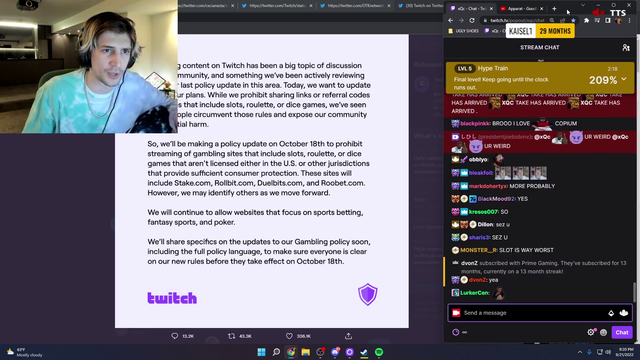Open the chat community users list icon

(626, 48)
